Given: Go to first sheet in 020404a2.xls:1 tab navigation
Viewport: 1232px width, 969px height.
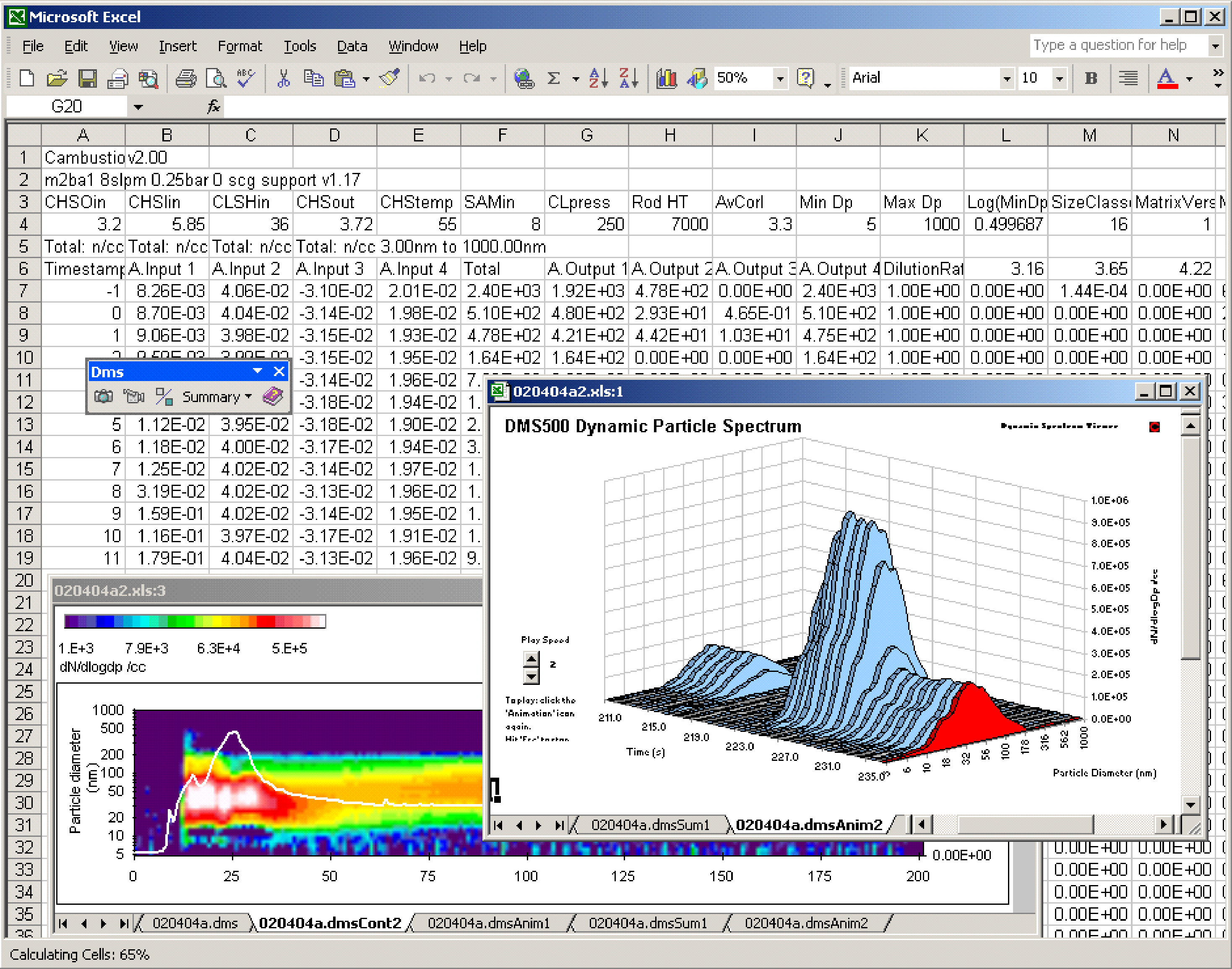Looking at the screenshot, I should (498, 825).
